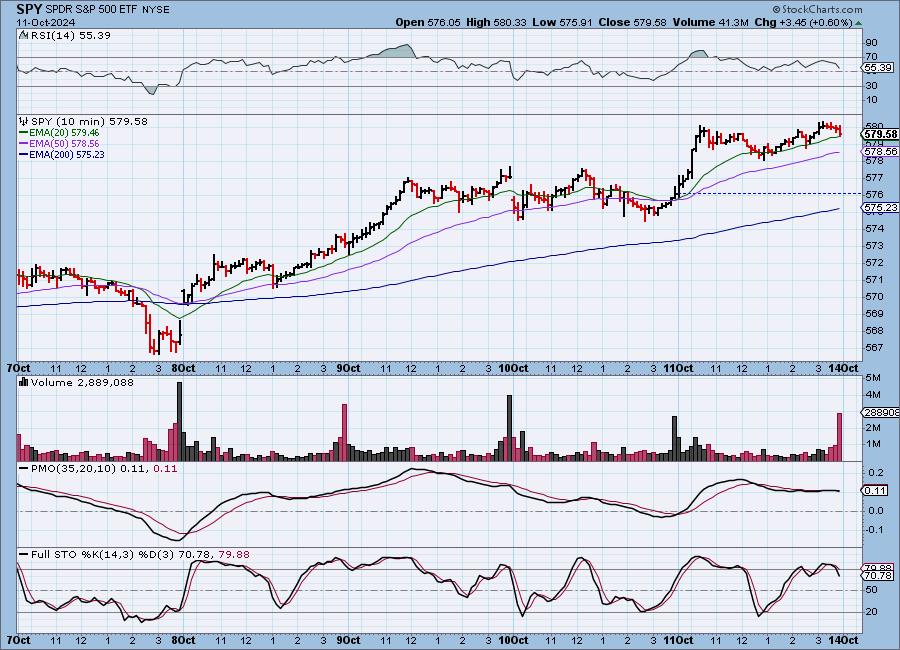Click the 7Oct label on the bottom time axis
The width and height of the screenshot is (900, 650).
(x=18, y=640)
